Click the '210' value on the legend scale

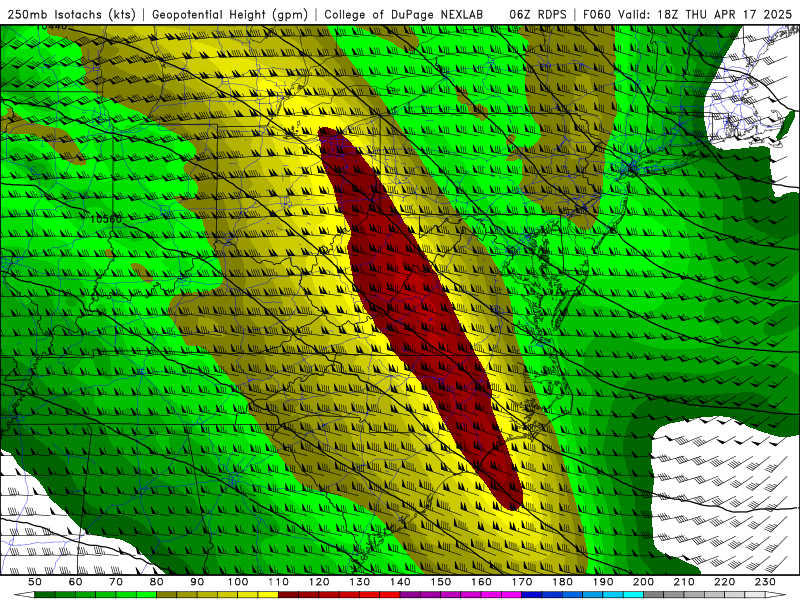click(x=685, y=582)
